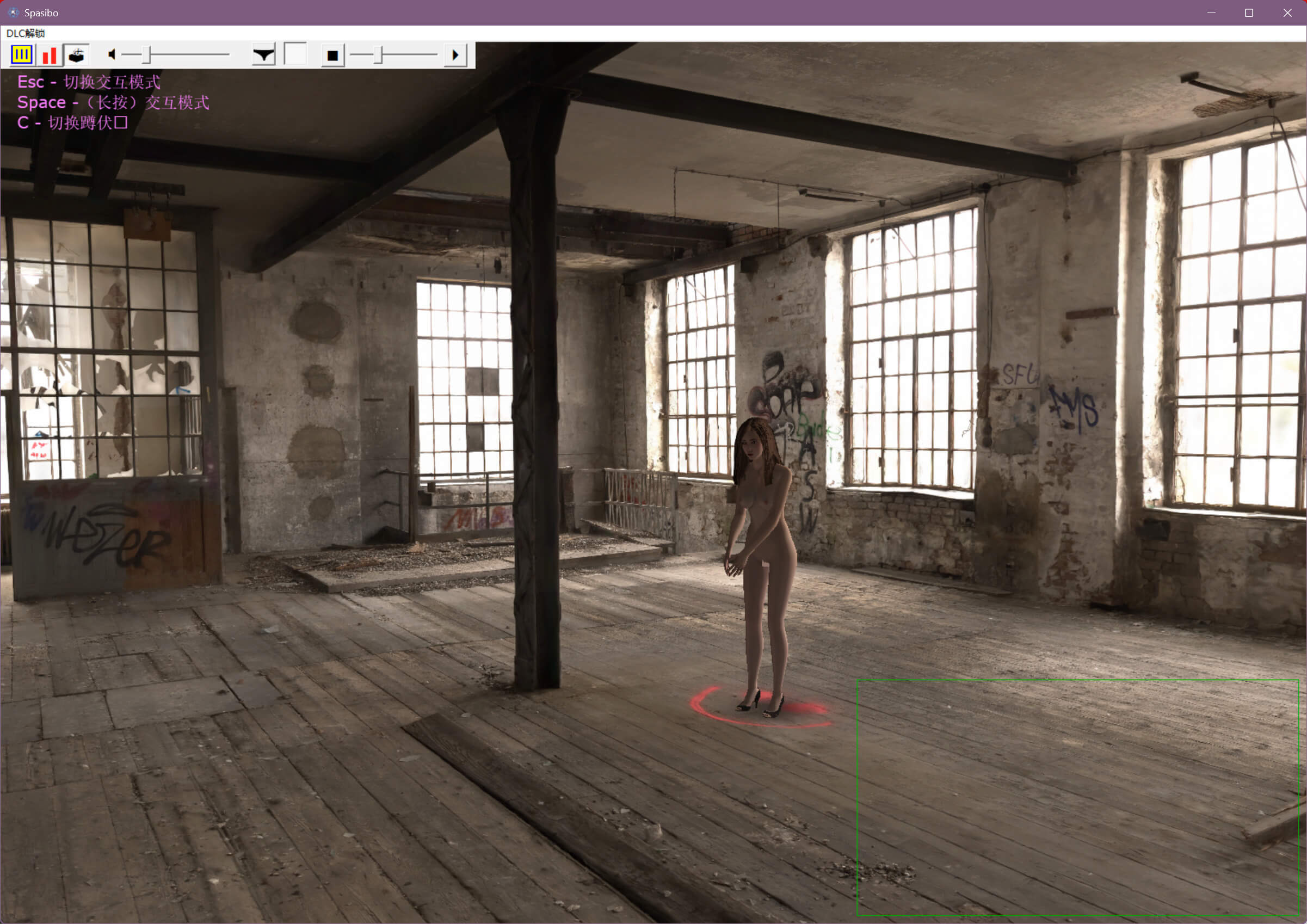Click the empty square box in toolbar

[x=295, y=54]
